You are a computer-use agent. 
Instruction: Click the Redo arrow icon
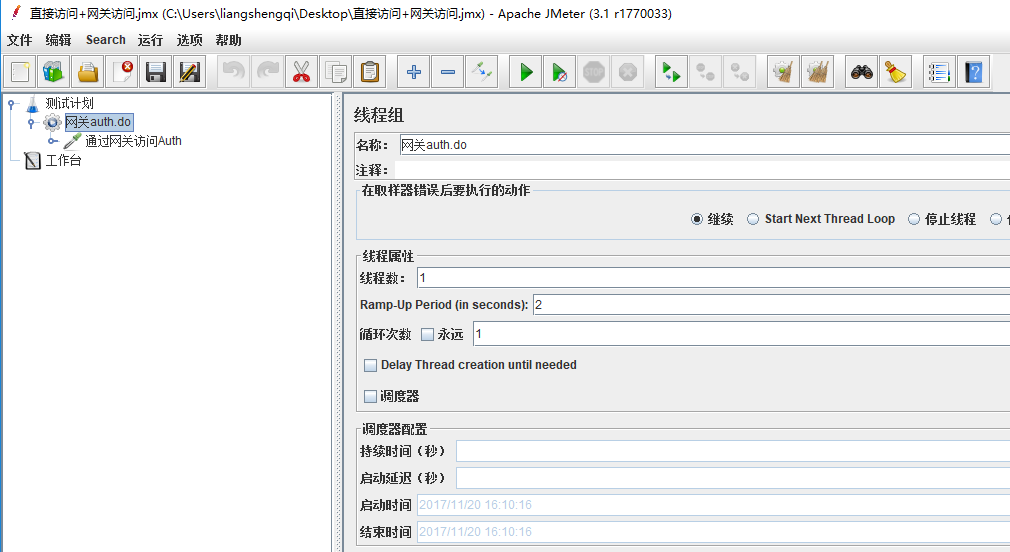tap(267, 71)
